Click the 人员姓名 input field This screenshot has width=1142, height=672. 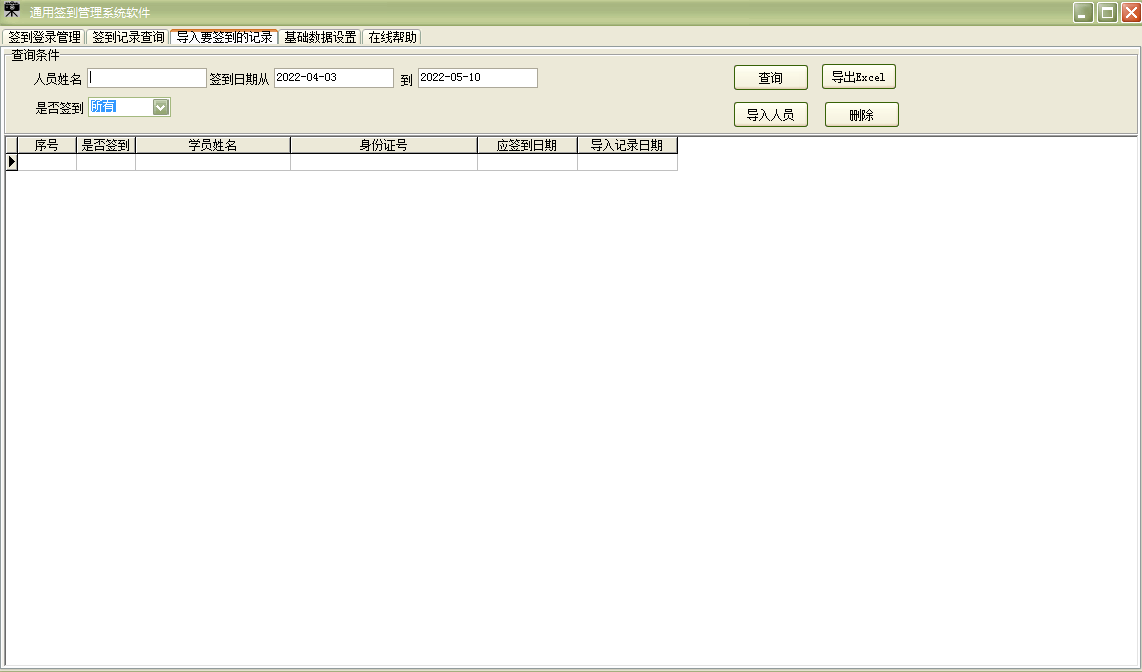pos(147,78)
